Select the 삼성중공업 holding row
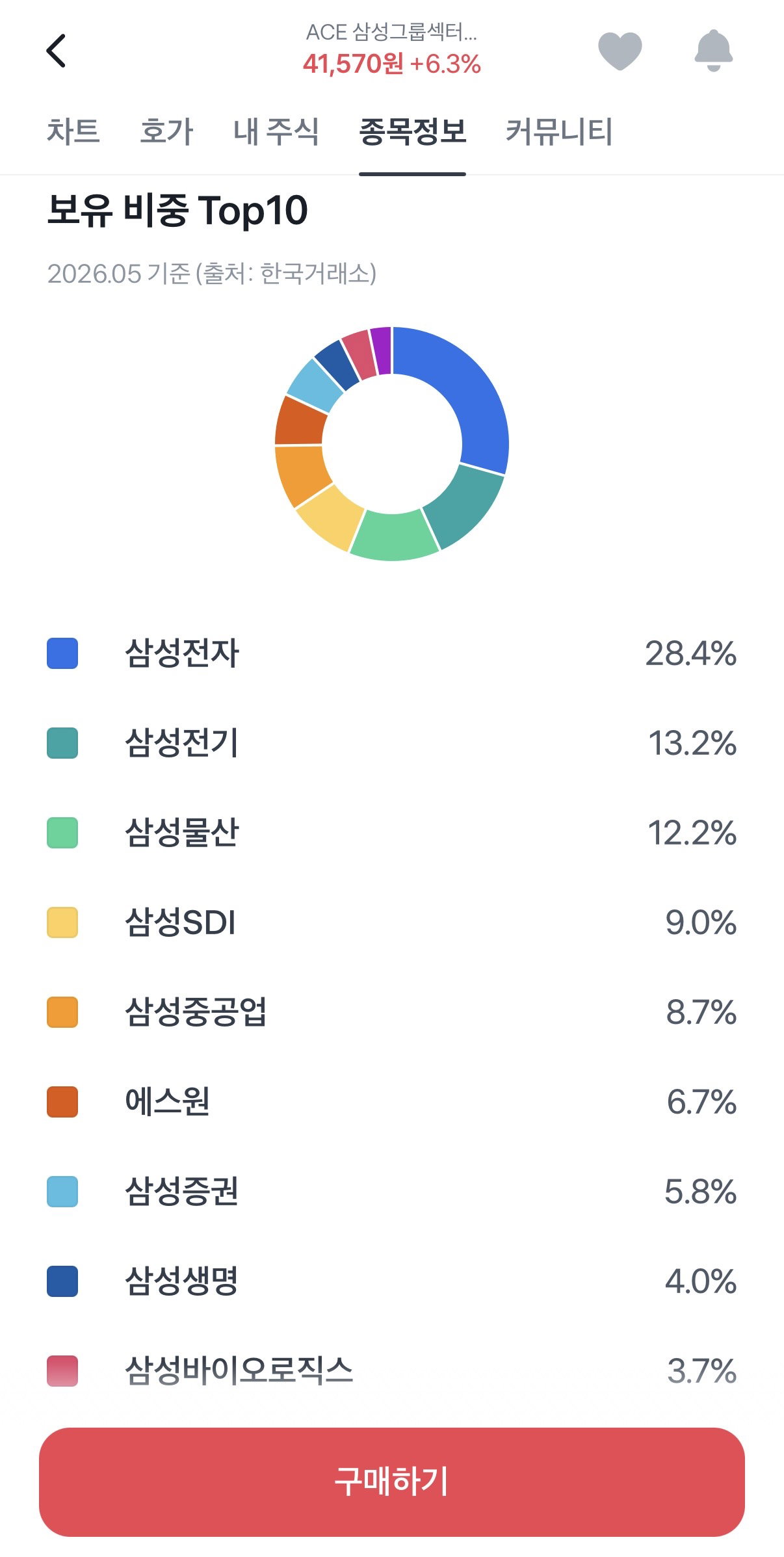Image resolution: width=784 pixels, height=1557 pixels. (x=392, y=1012)
